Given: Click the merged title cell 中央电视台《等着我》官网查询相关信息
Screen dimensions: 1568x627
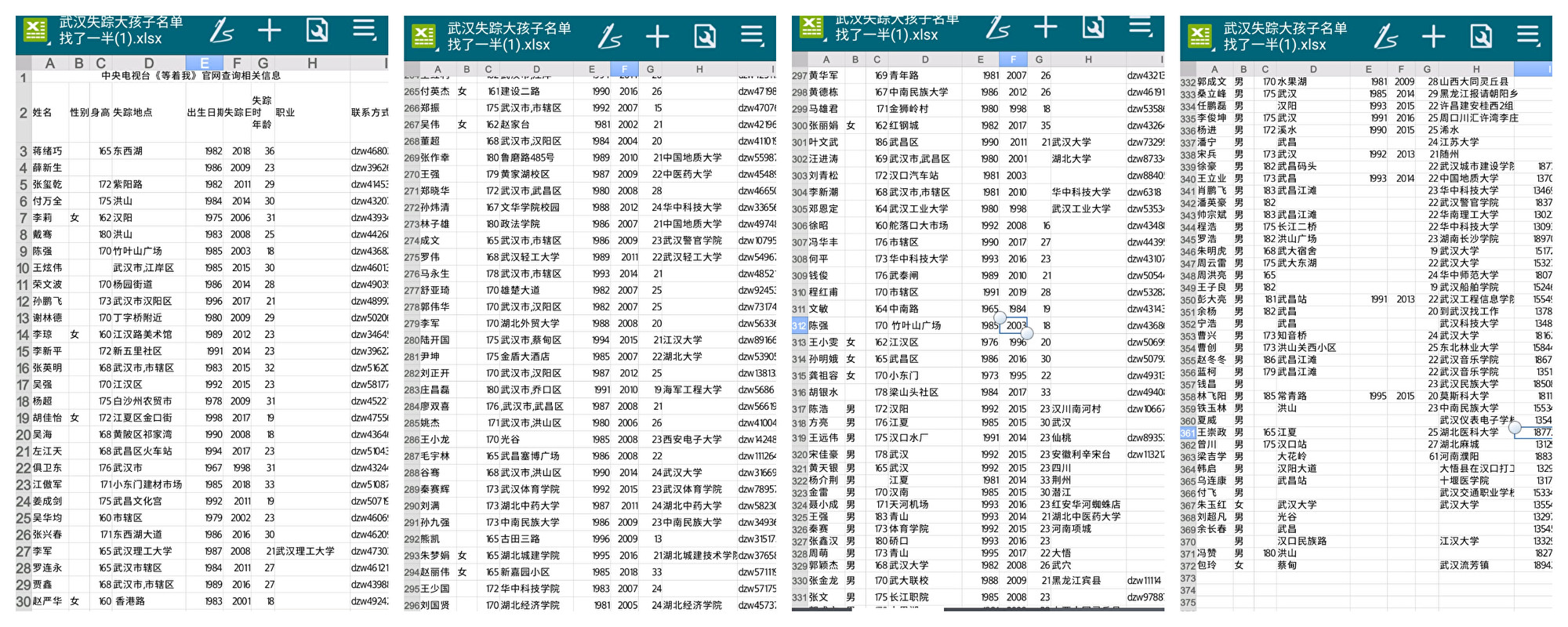Looking at the screenshot, I should point(191,76).
